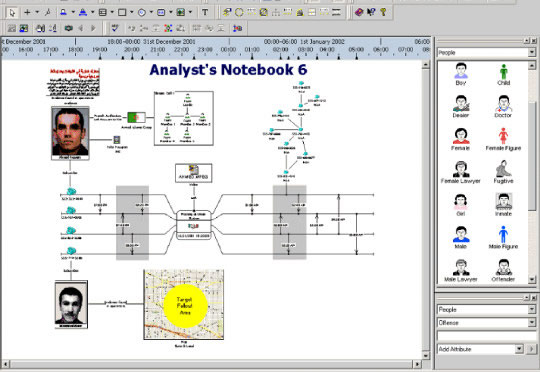Click the yellow Target Fallout Area circle

point(185,306)
